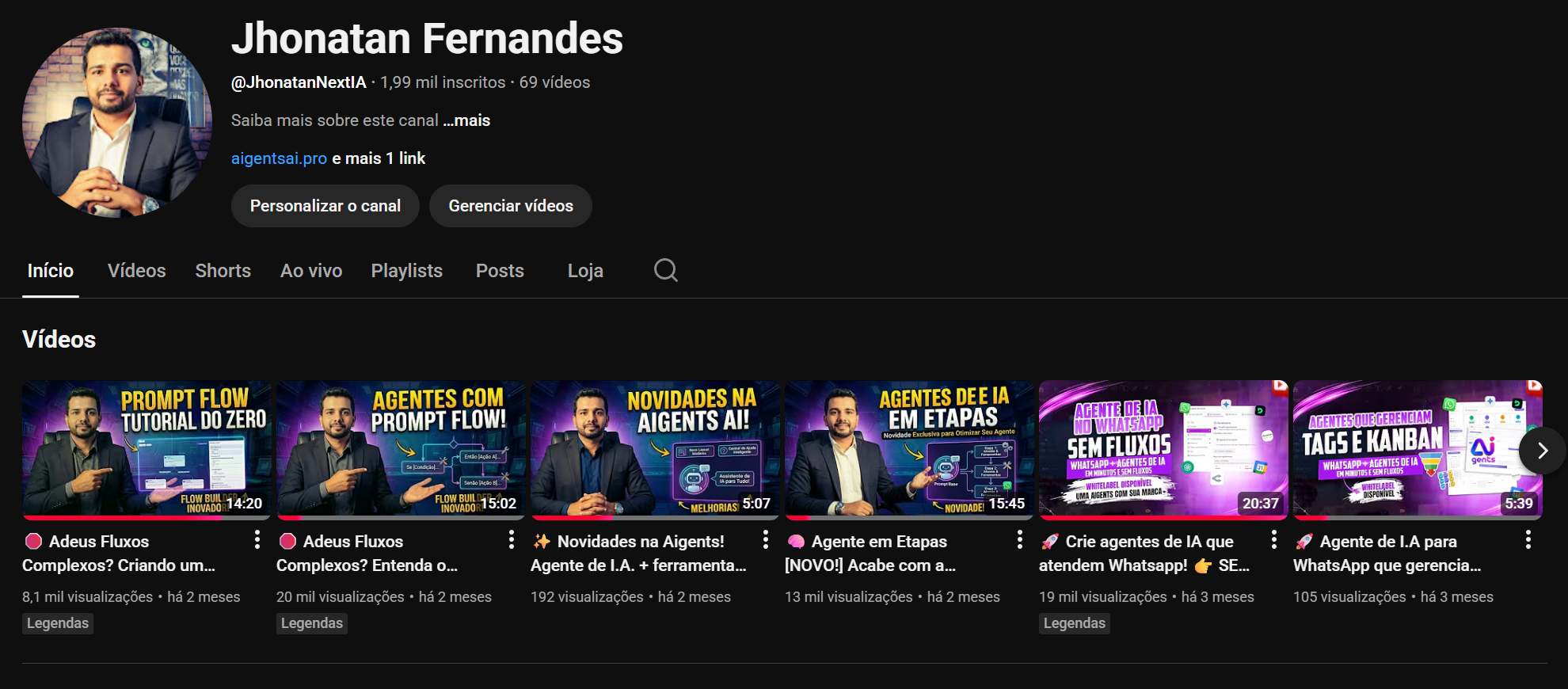
Task: Click title "Agente em Etapas [NOVO!]"
Action: [870, 553]
